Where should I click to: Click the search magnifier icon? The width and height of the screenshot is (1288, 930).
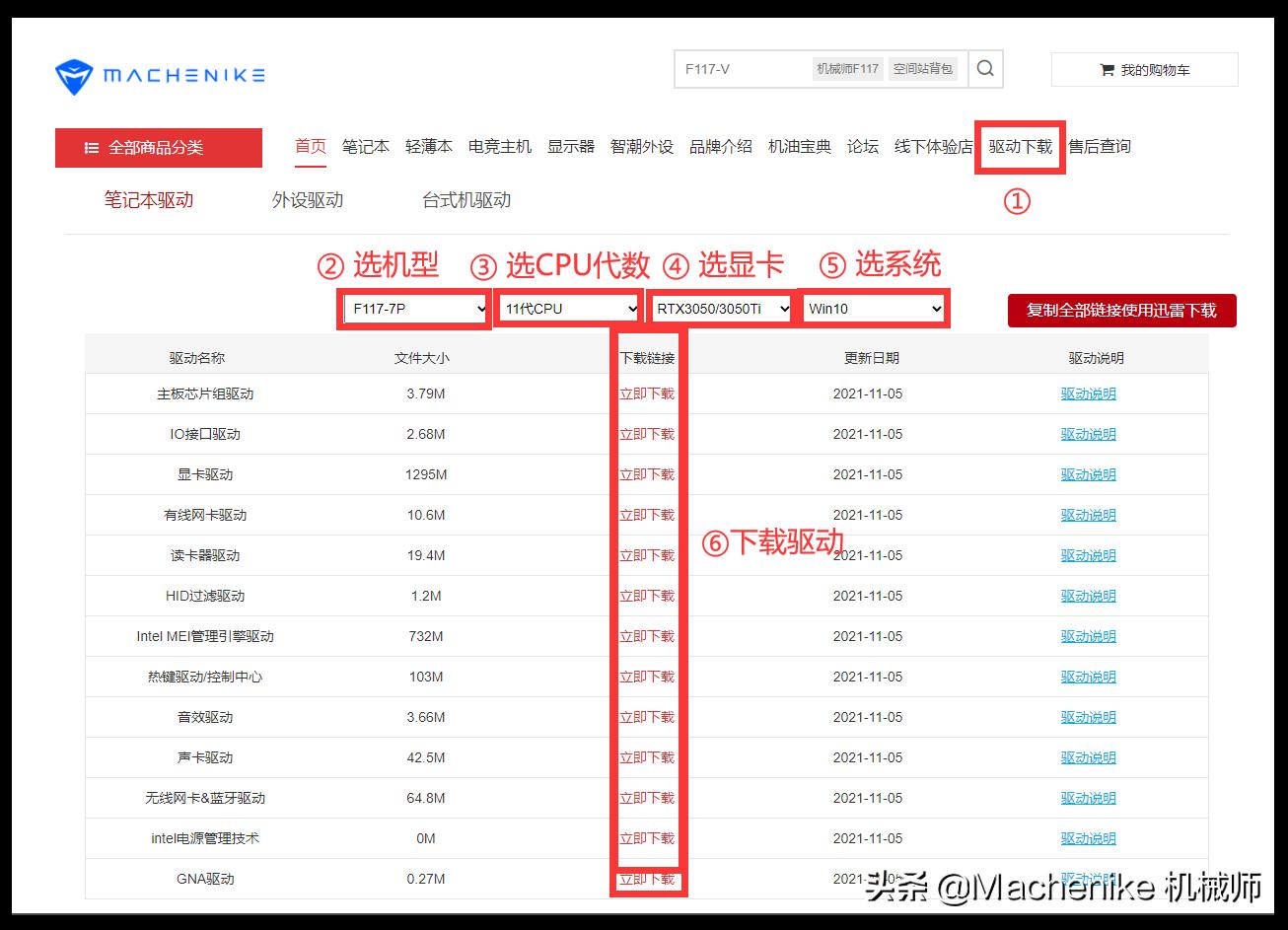click(984, 68)
